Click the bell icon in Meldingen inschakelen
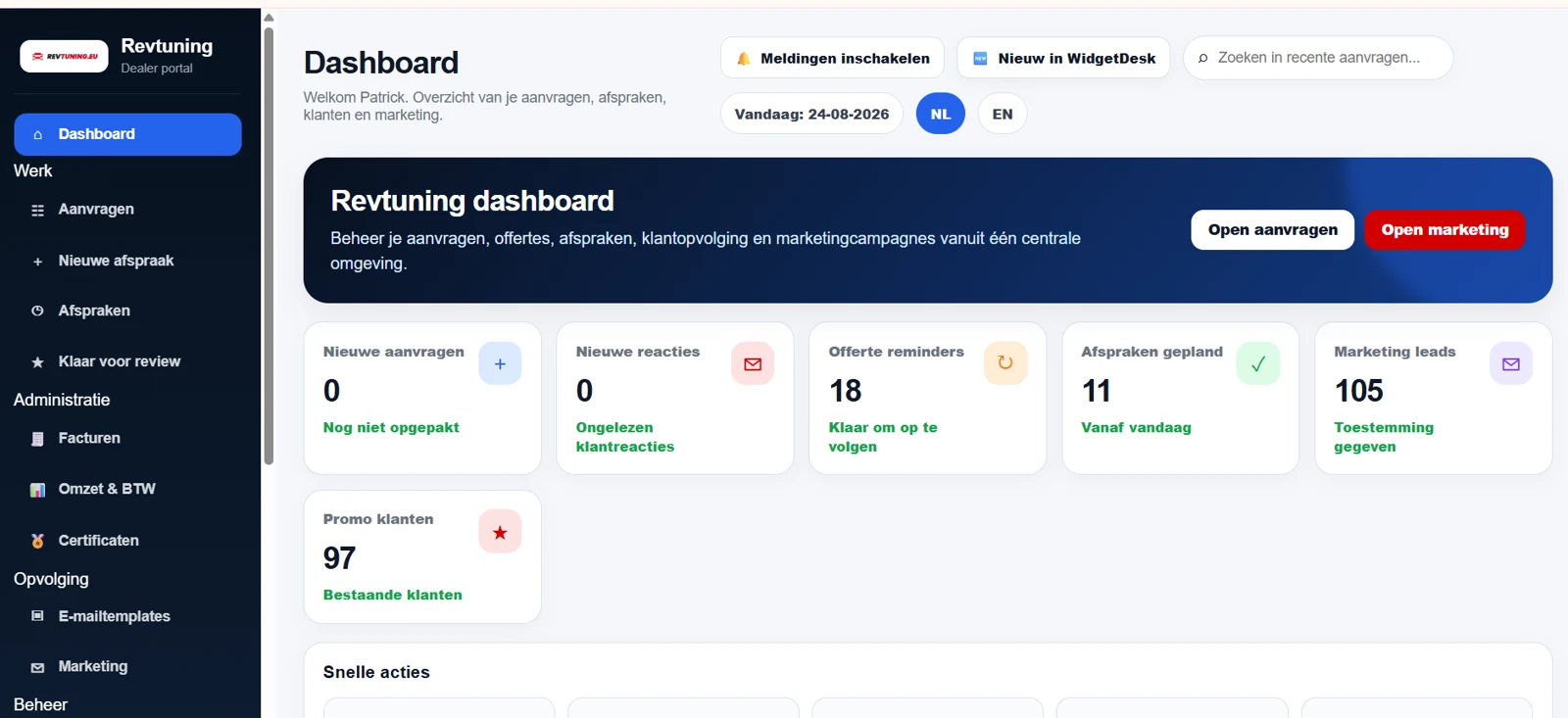This screenshot has height=718, width=1568. pyautogui.click(x=744, y=59)
